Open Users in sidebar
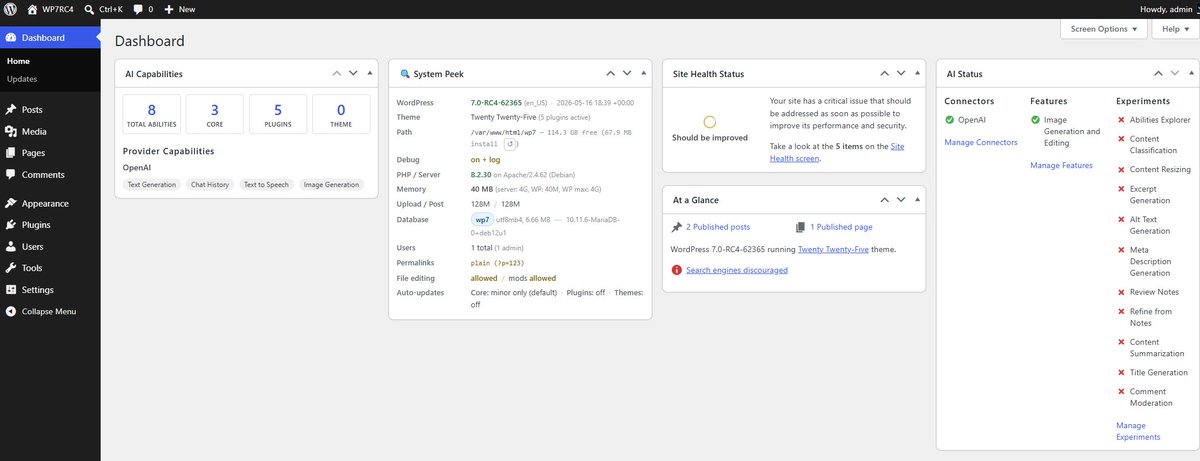This screenshot has width=1200, height=461. click(50, 246)
